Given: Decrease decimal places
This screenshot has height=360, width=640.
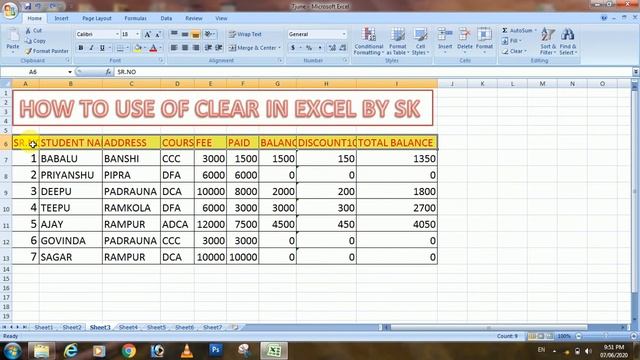Looking at the screenshot, I should click(343, 48).
